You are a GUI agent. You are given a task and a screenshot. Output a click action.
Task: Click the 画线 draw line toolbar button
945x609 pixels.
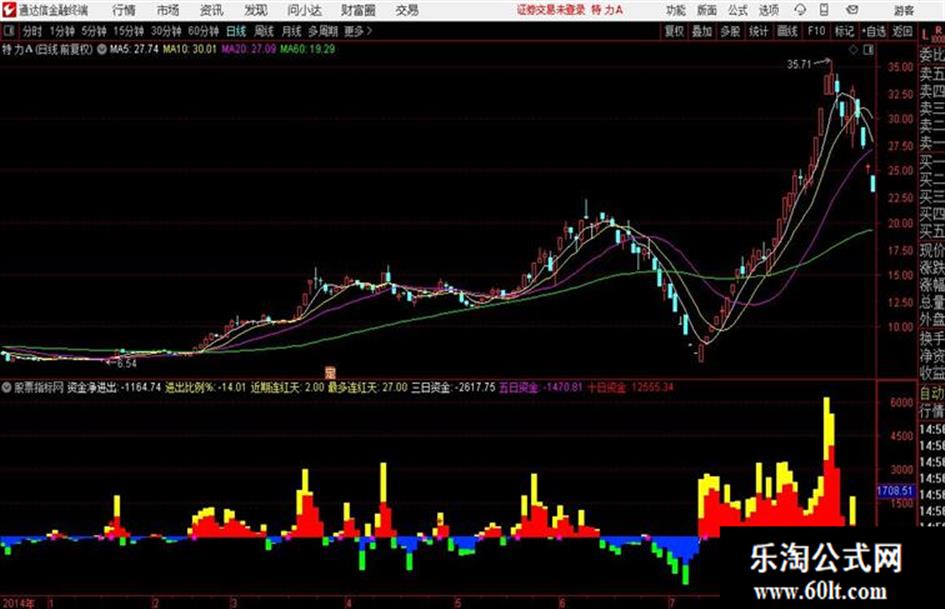click(788, 31)
